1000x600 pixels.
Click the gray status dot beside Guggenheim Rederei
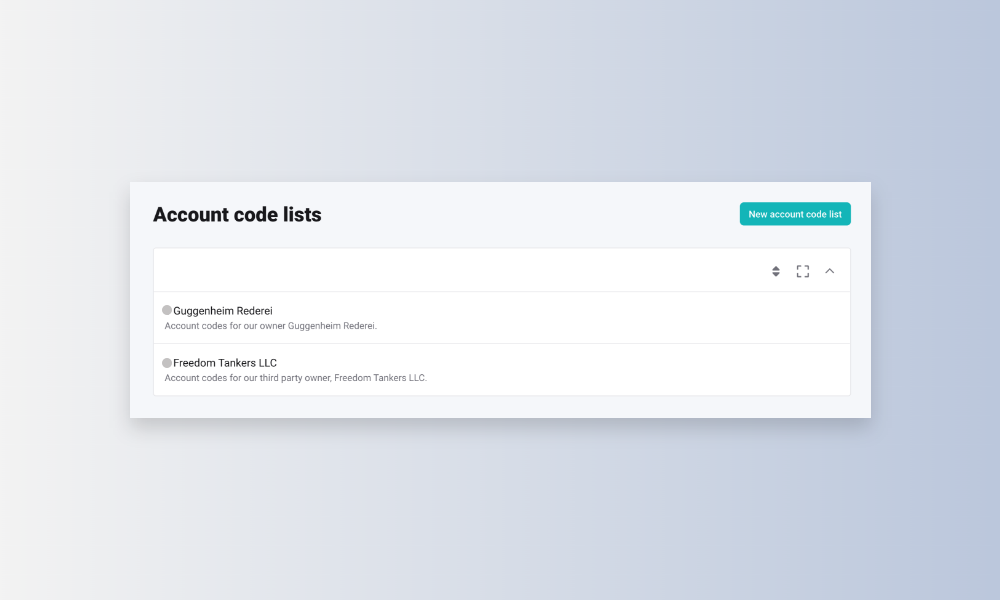(x=167, y=310)
